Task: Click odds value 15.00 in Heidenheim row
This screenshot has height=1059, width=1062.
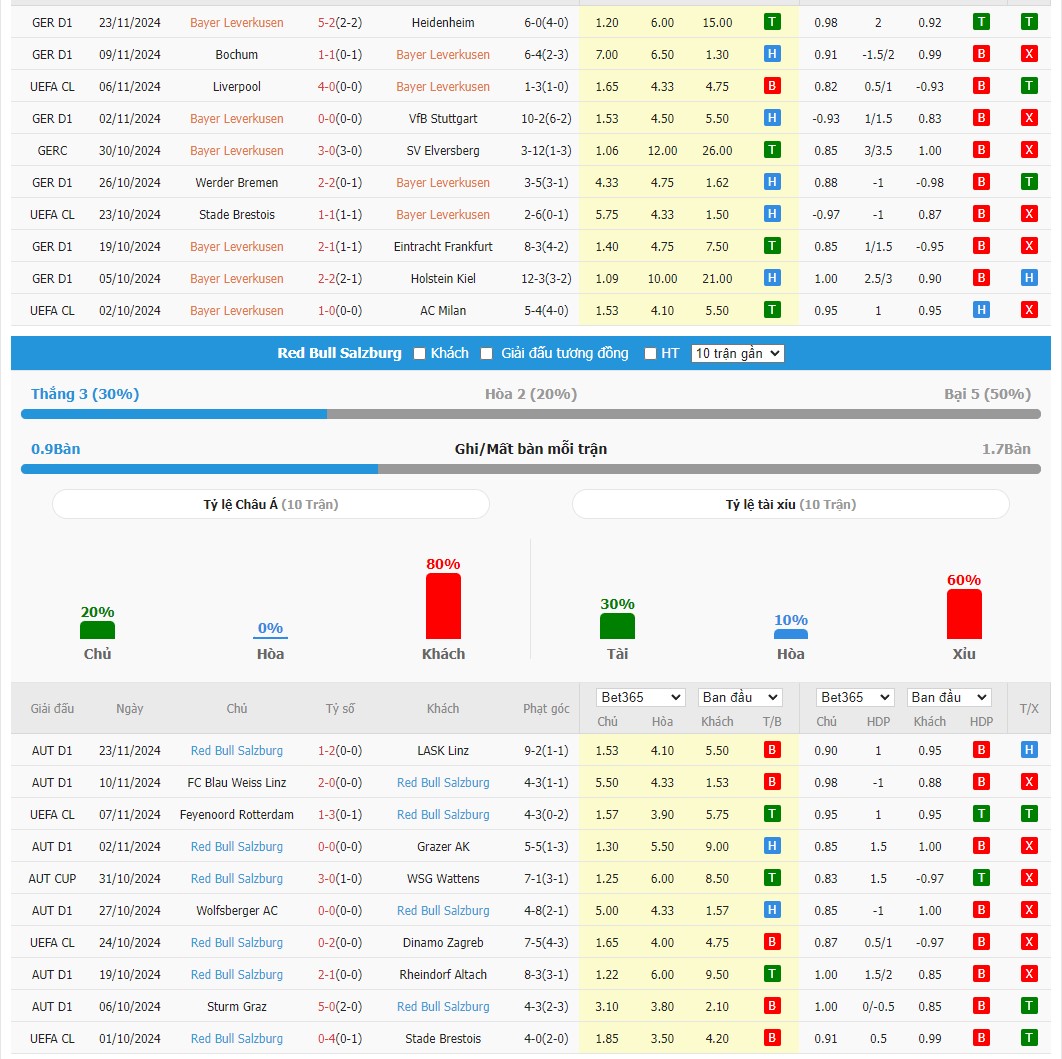Action: coord(717,22)
